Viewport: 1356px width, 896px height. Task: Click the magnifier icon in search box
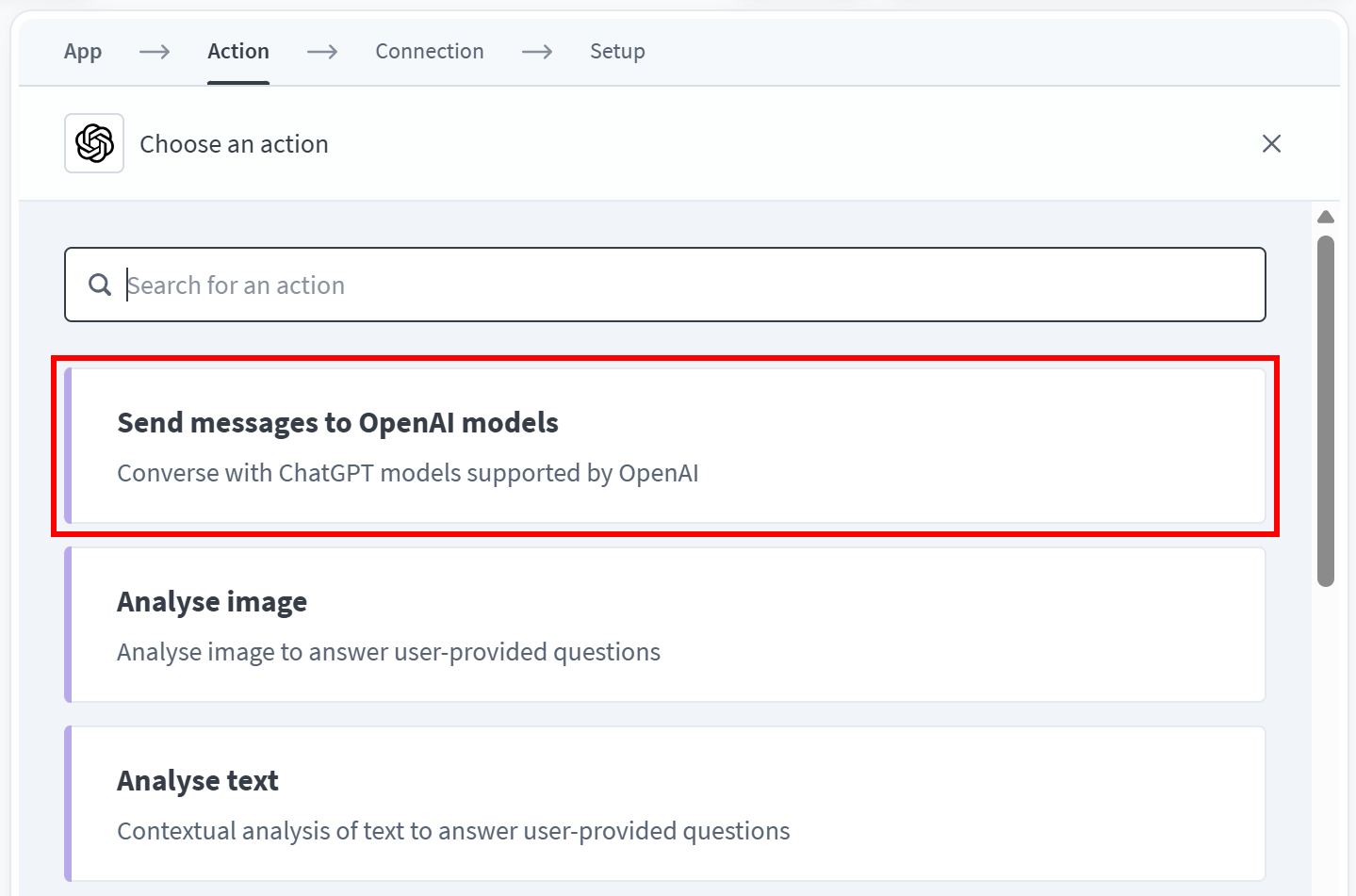pyautogui.click(x=100, y=285)
